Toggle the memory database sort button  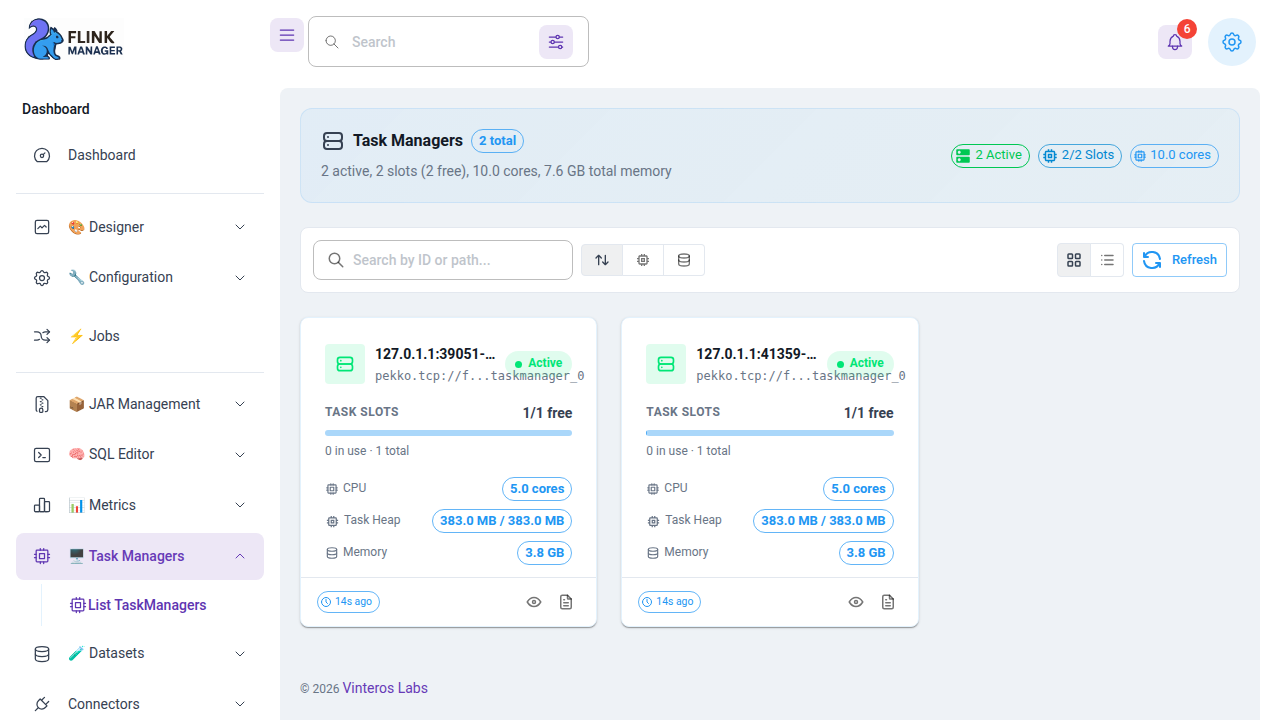pyautogui.click(x=684, y=260)
